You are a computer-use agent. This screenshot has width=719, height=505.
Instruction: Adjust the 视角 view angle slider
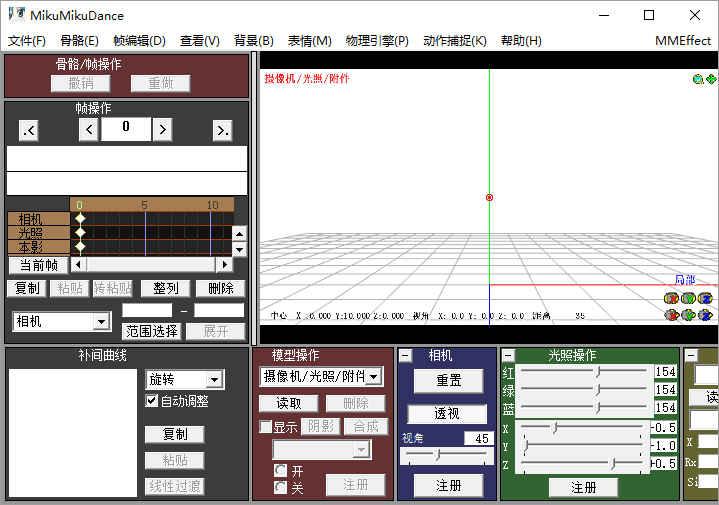(x=447, y=455)
